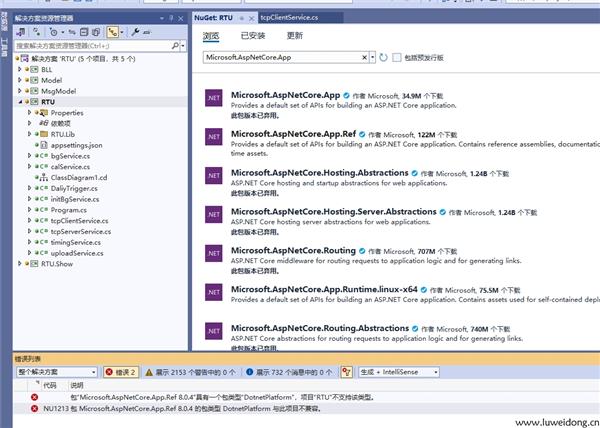600x428 pixels.
Task: Open the Updates (更新) NuGet tab
Action: [295, 36]
